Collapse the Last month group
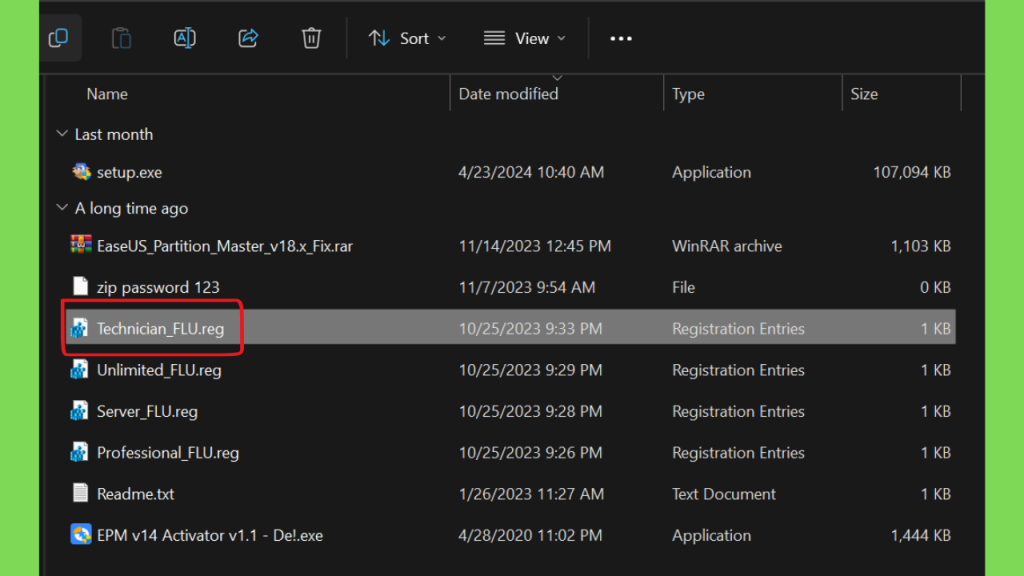Viewport: 1024px width, 576px height. 62,134
